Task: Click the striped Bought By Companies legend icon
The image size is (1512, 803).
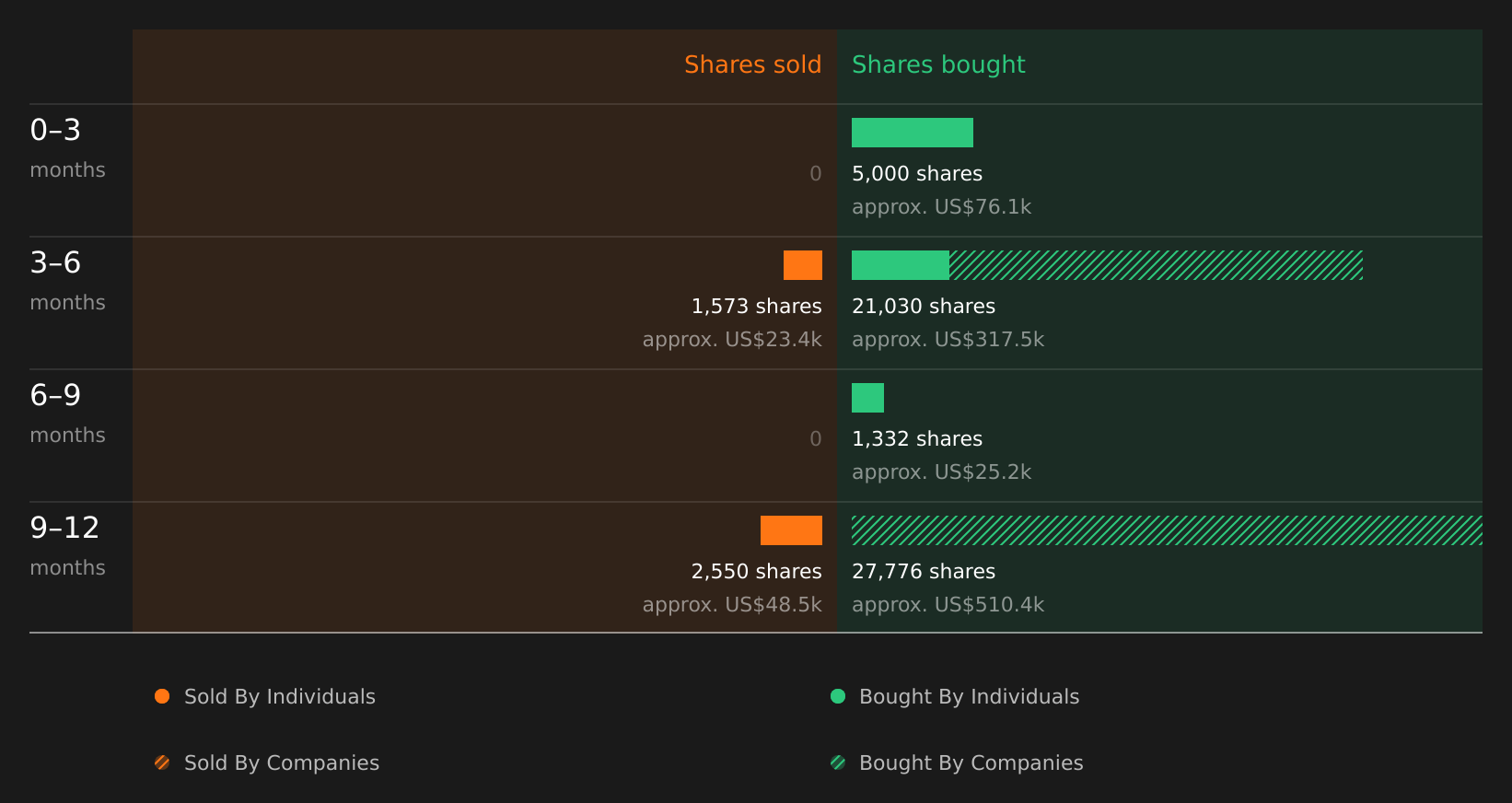Action: point(838,762)
